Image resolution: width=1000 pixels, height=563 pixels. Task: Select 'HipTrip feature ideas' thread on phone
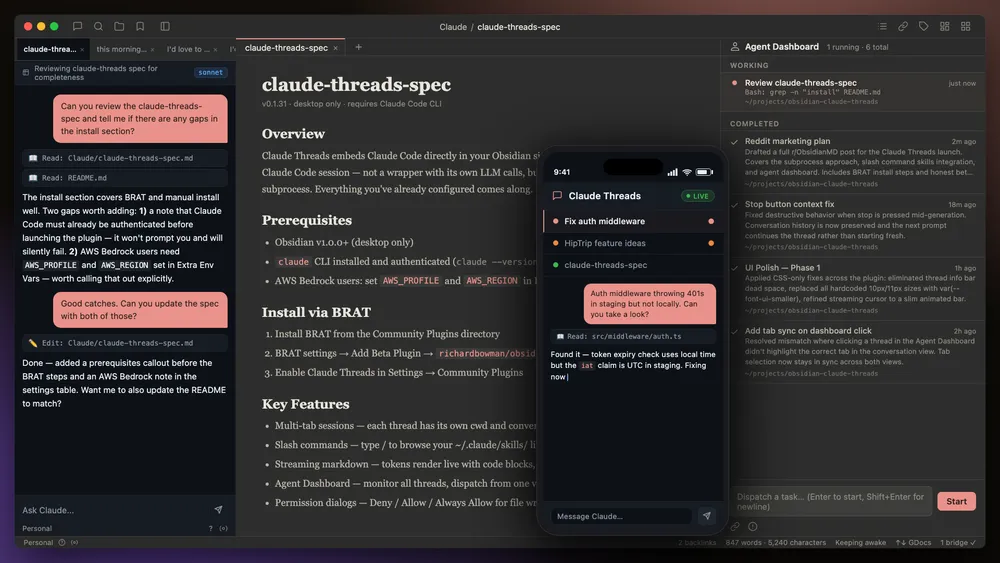tap(633, 243)
